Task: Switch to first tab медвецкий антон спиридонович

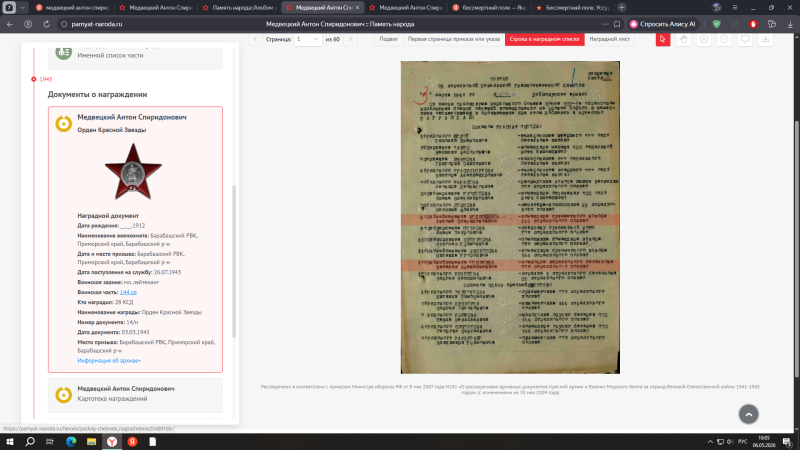Action: (71, 8)
